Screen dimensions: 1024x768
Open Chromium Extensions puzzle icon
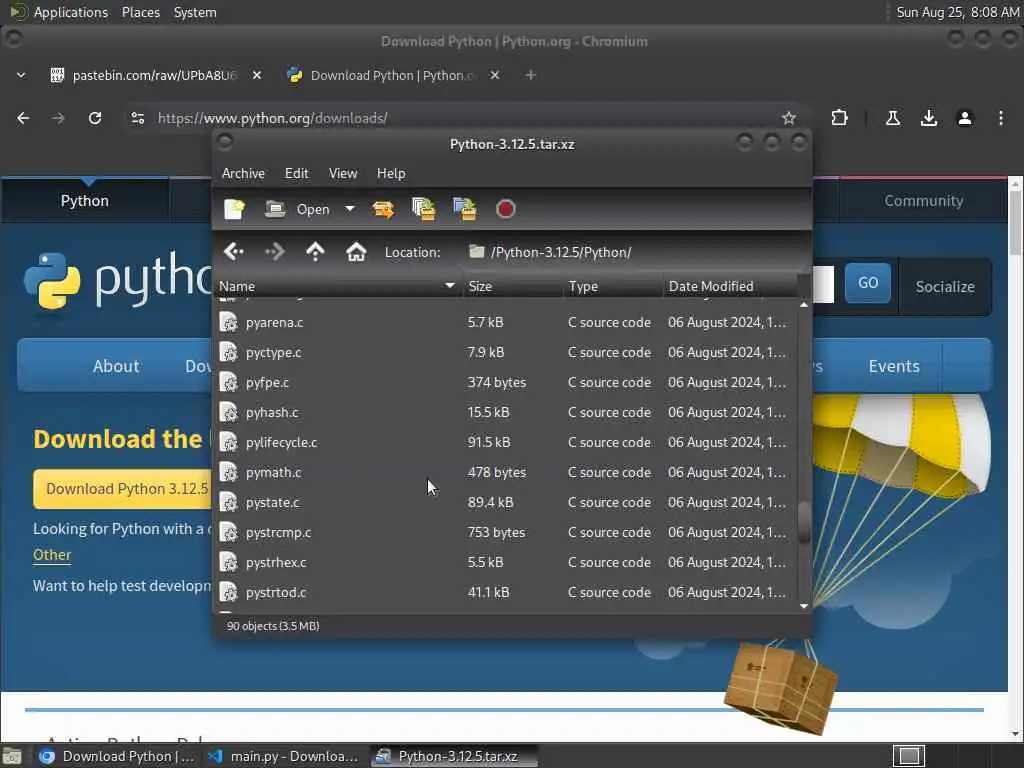[839, 118]
